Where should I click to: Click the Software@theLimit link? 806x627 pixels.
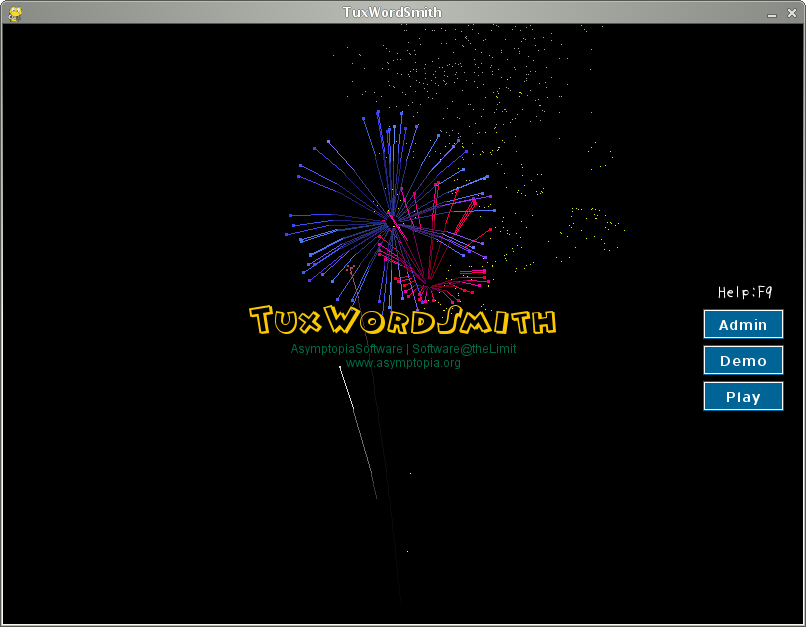click(463, 349)
